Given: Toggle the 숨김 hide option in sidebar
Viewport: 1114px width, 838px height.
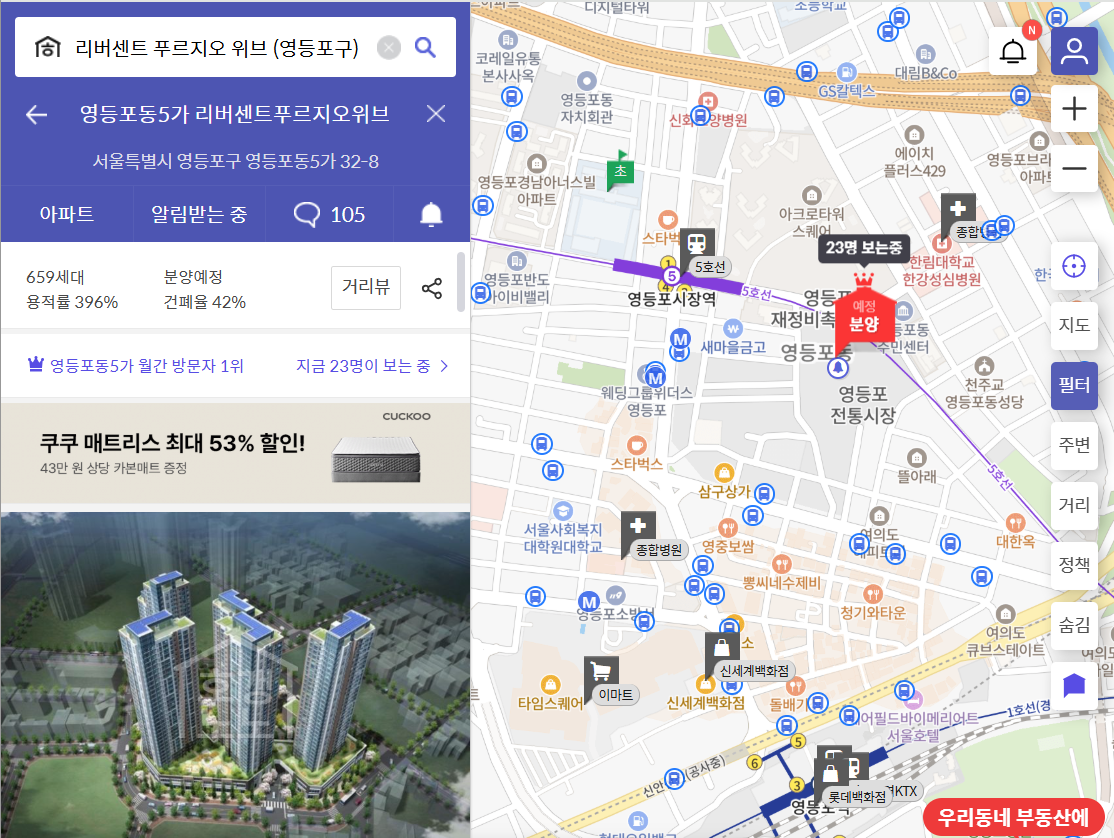Looking at the screenshot, I should click(1075, 625).
